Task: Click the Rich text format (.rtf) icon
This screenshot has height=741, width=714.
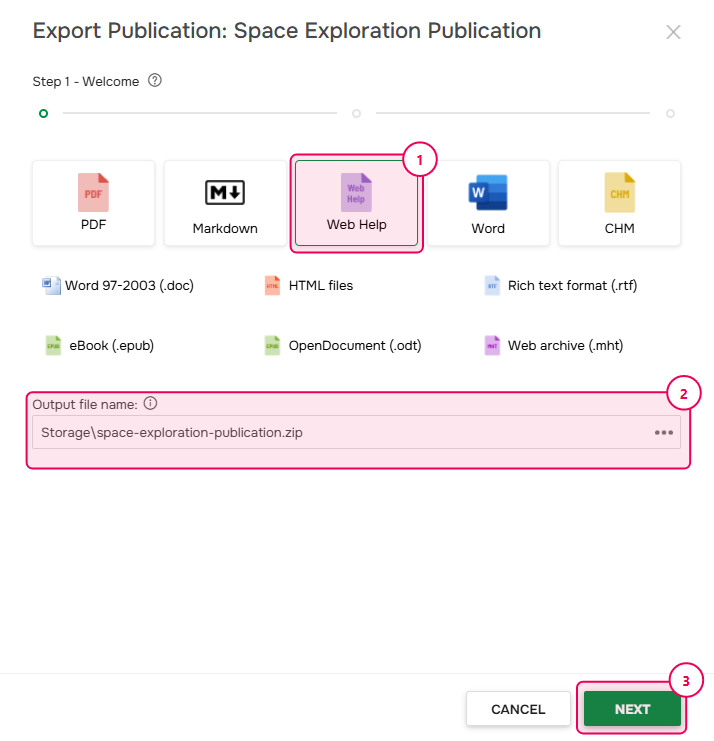Action: point(492,285)
